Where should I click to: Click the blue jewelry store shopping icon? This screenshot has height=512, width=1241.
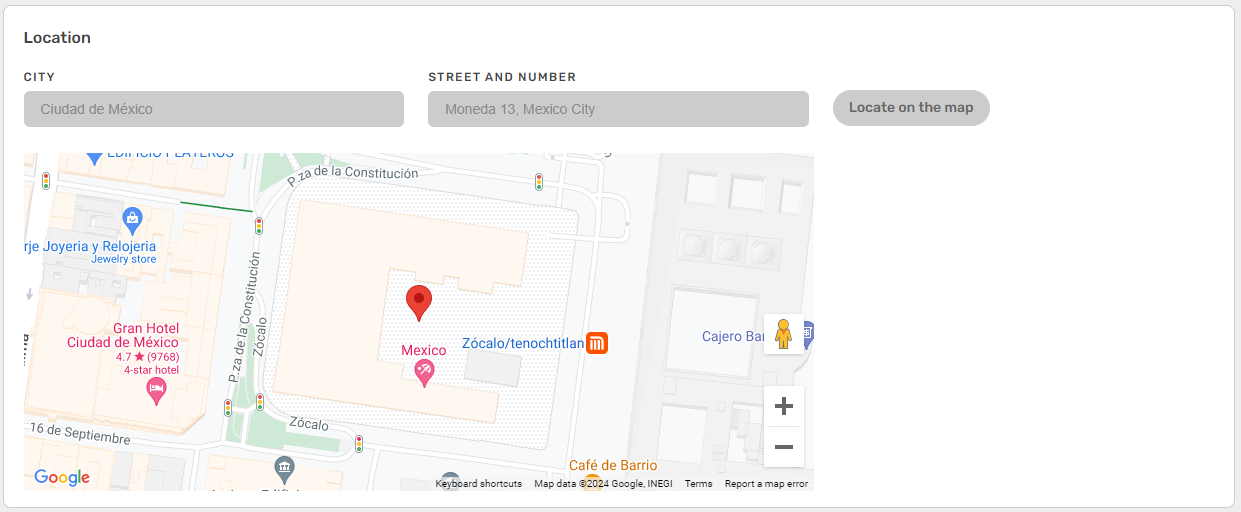[132, 217]
